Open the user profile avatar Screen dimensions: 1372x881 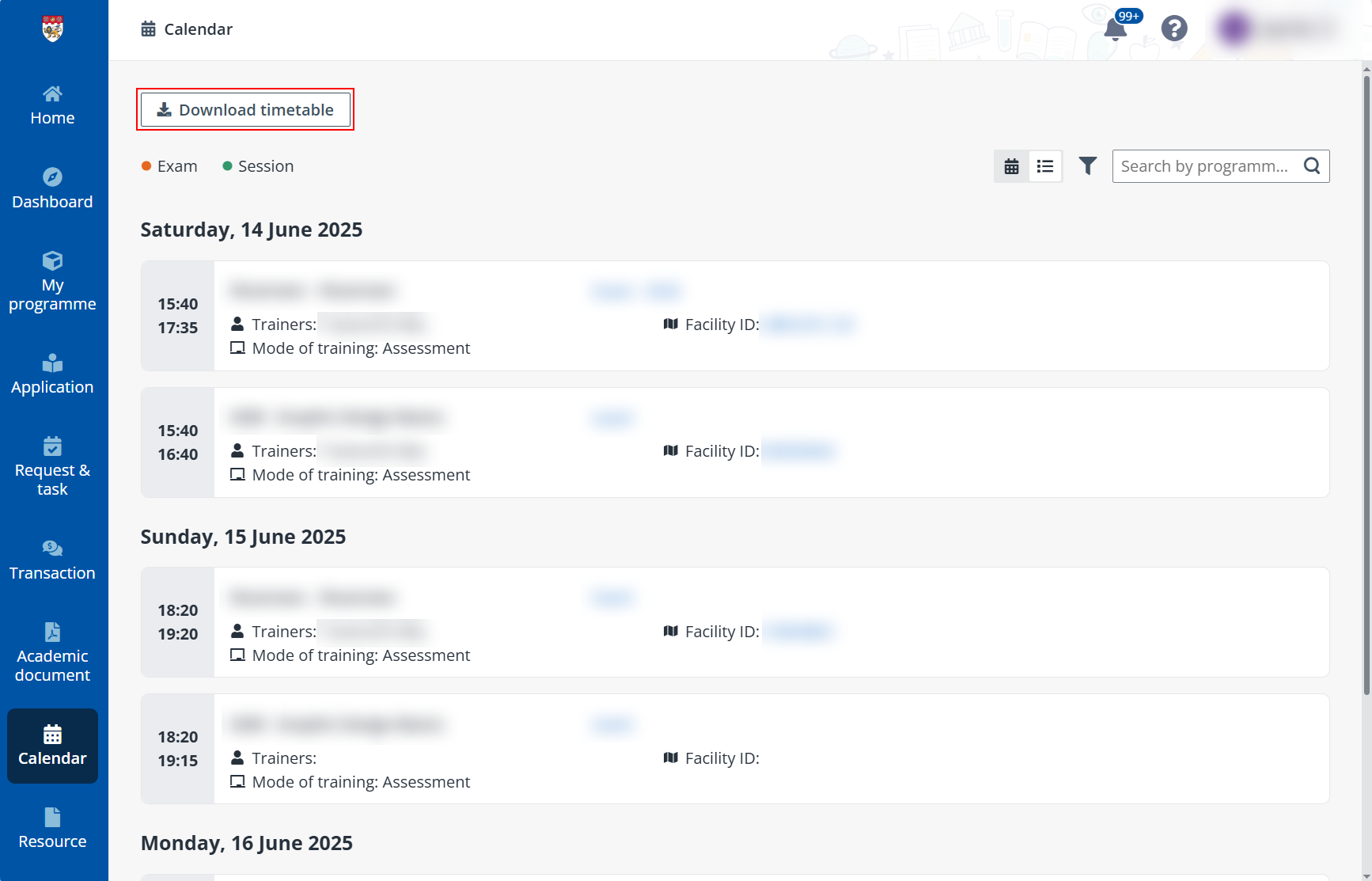tap(1234, 28)
